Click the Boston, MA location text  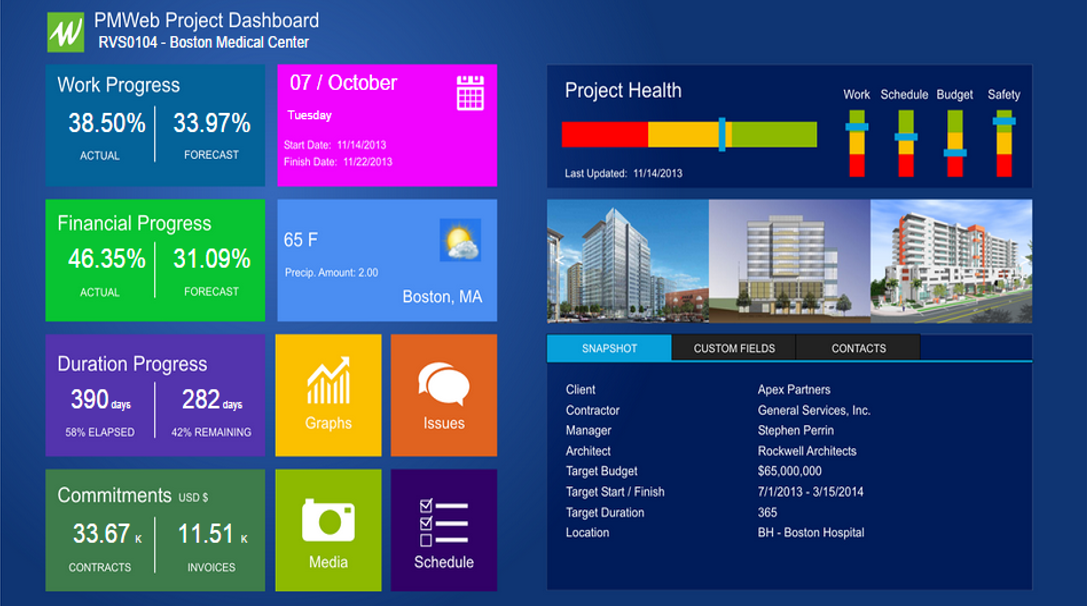[x=442, y=297]
